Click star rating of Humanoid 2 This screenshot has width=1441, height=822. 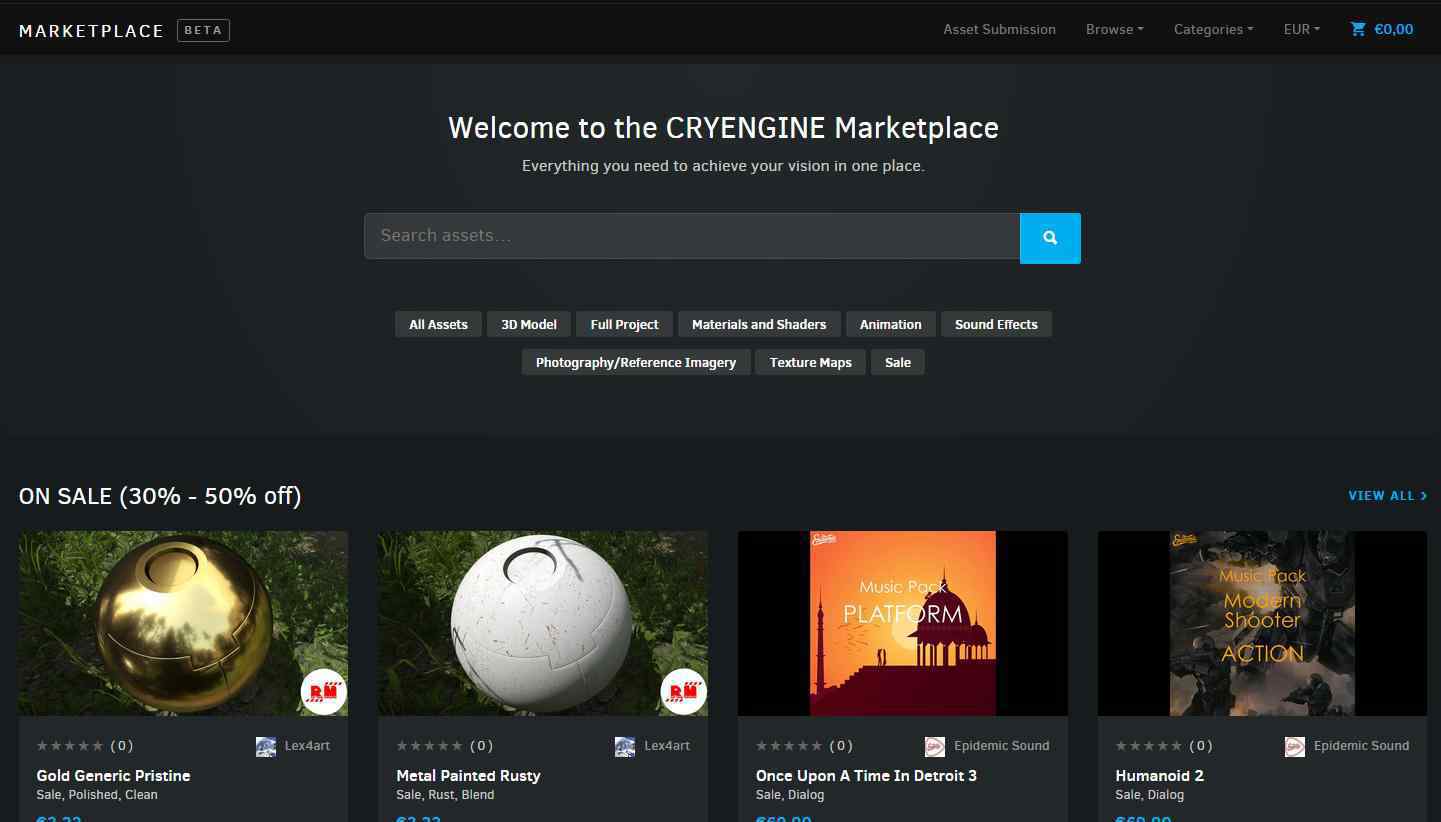tap(1149, 745)
